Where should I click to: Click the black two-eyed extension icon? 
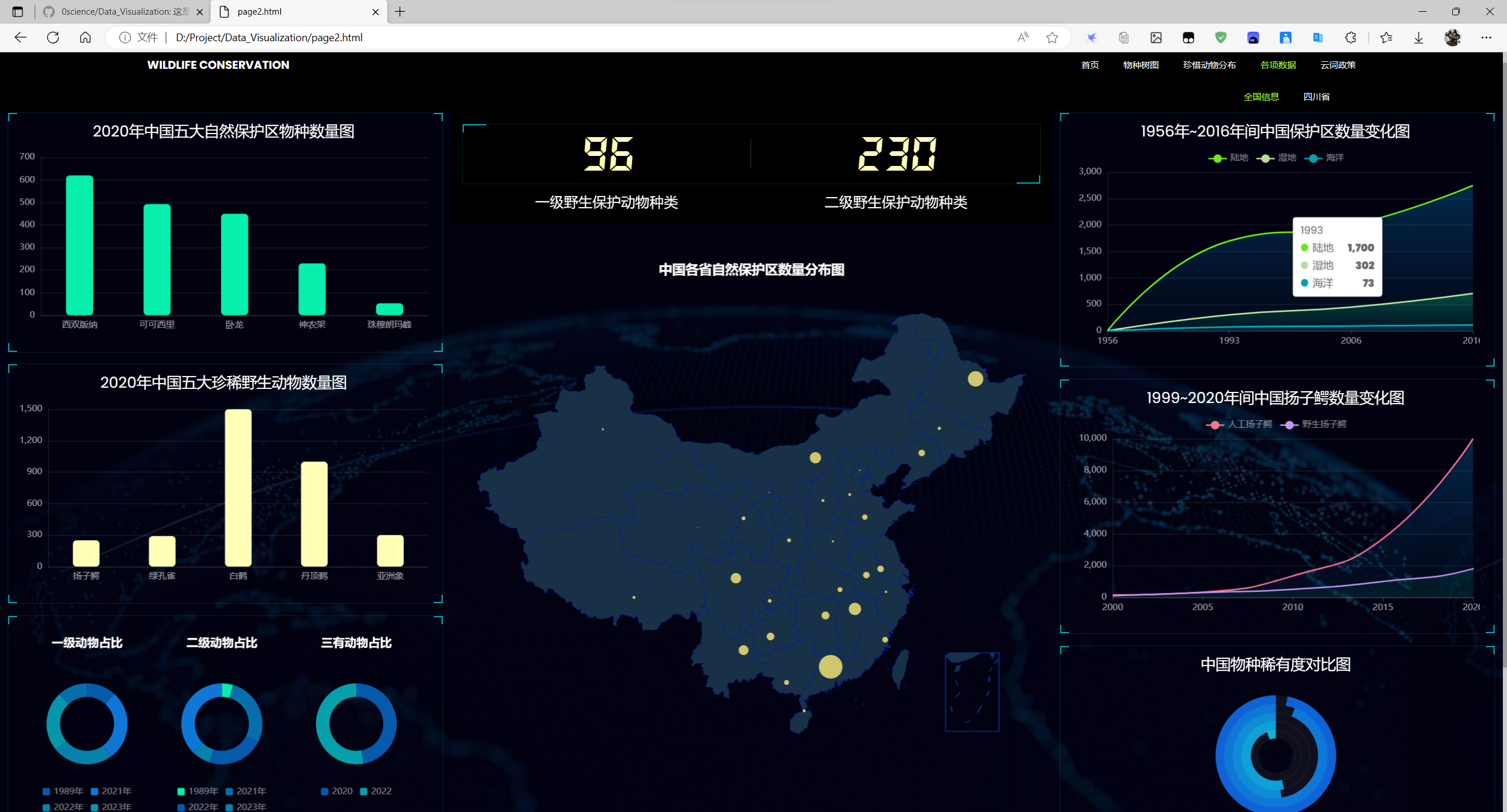point(1189,38)
